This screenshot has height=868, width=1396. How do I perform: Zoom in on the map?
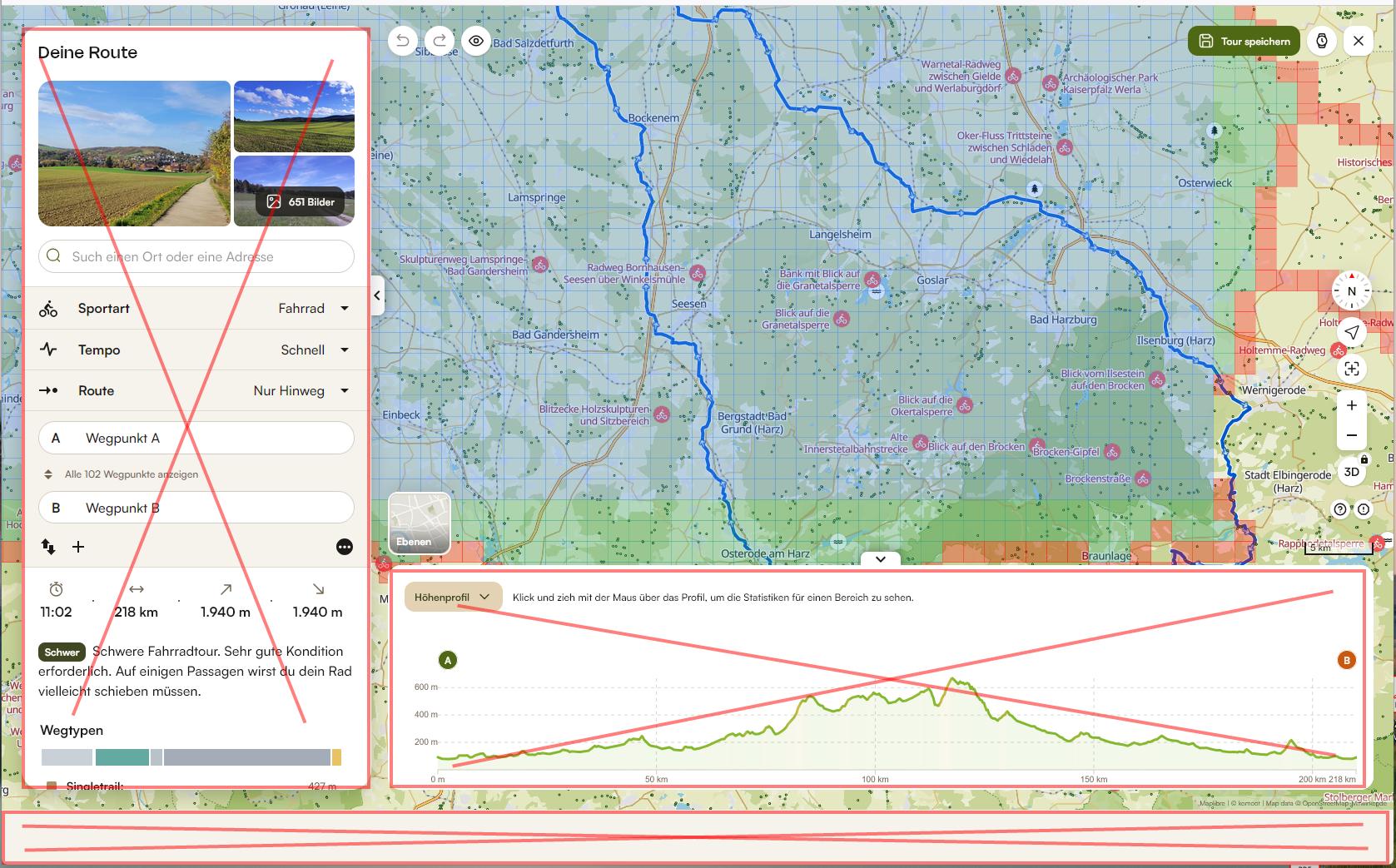click(1351, 405)
